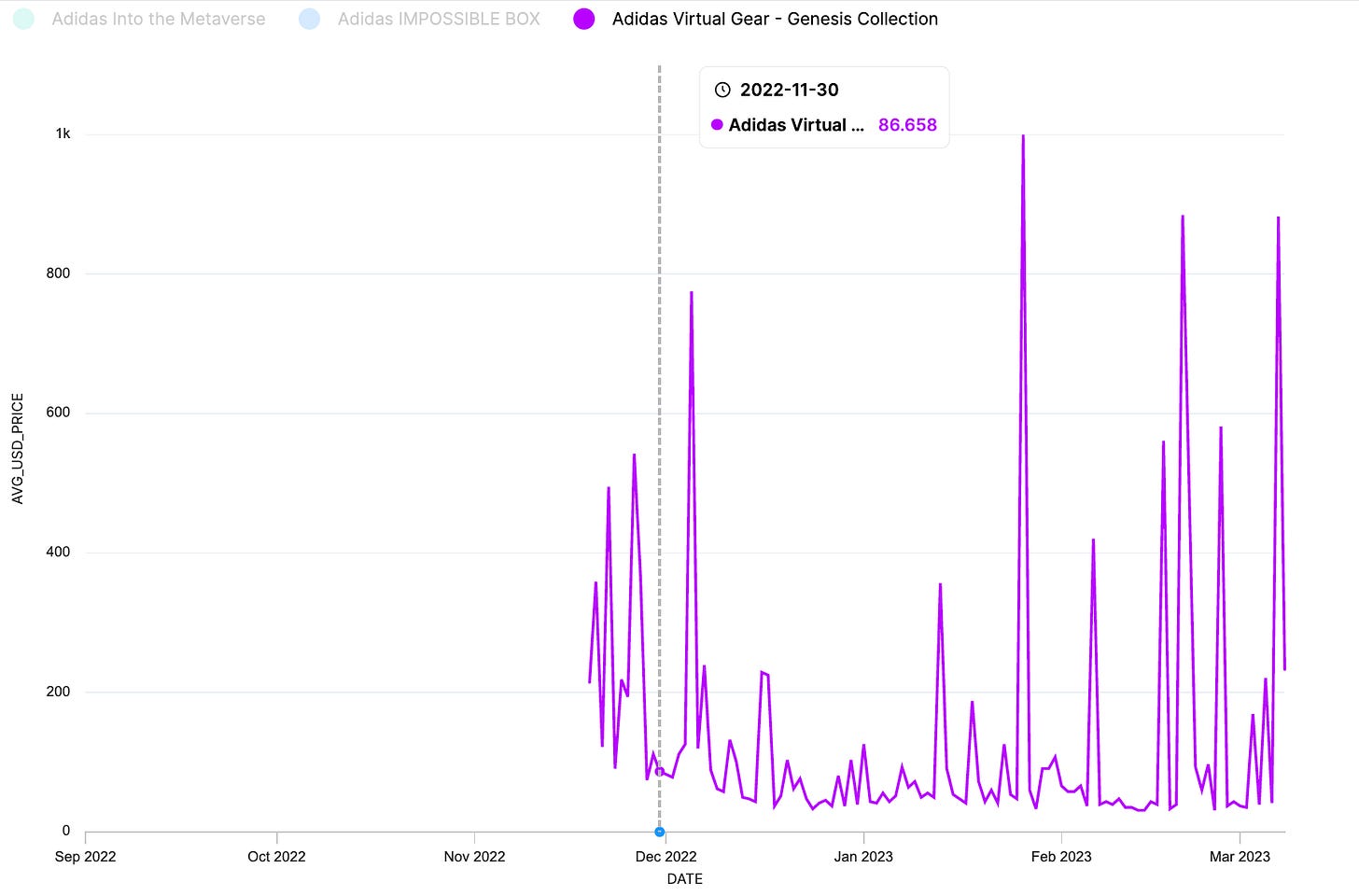Click the Nov 2022 axis label
This screenshot has width=1359, height=896.
[474, 857]
